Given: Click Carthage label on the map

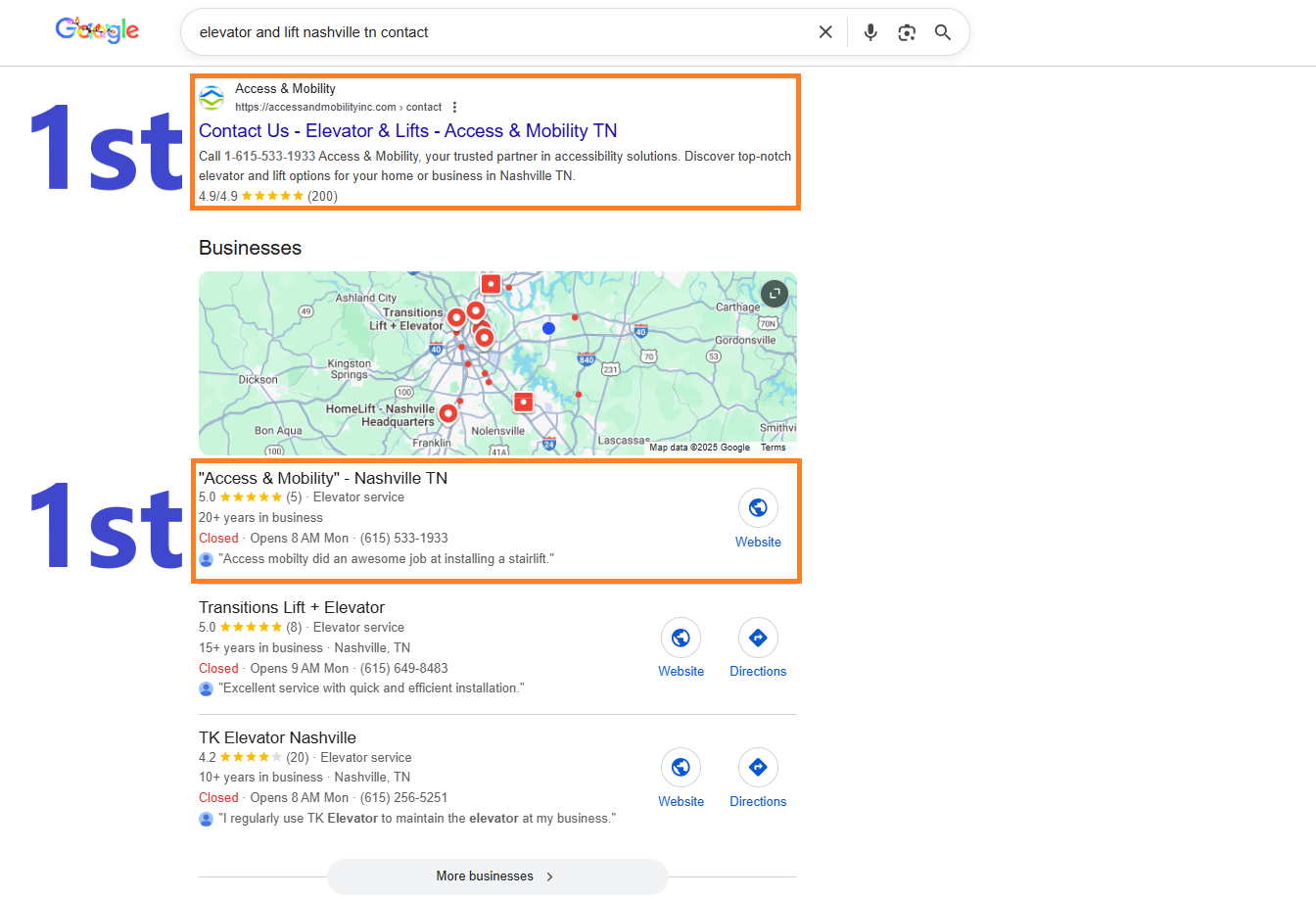Looking at the screenshot, I should point(737,308).
